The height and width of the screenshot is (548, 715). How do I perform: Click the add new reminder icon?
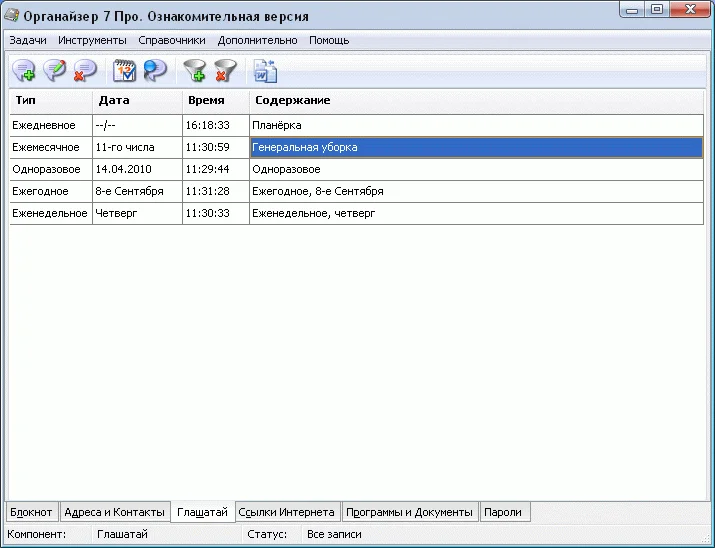24,70
